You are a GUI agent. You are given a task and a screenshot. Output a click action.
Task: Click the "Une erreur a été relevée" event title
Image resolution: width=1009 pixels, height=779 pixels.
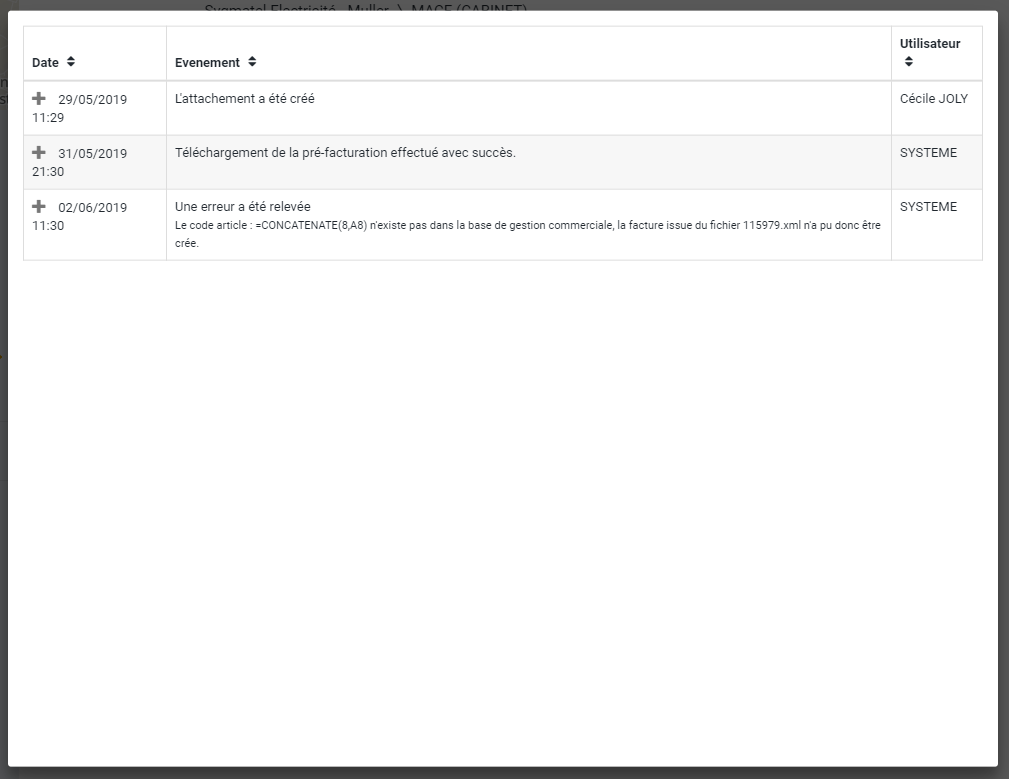coord(243,207)
